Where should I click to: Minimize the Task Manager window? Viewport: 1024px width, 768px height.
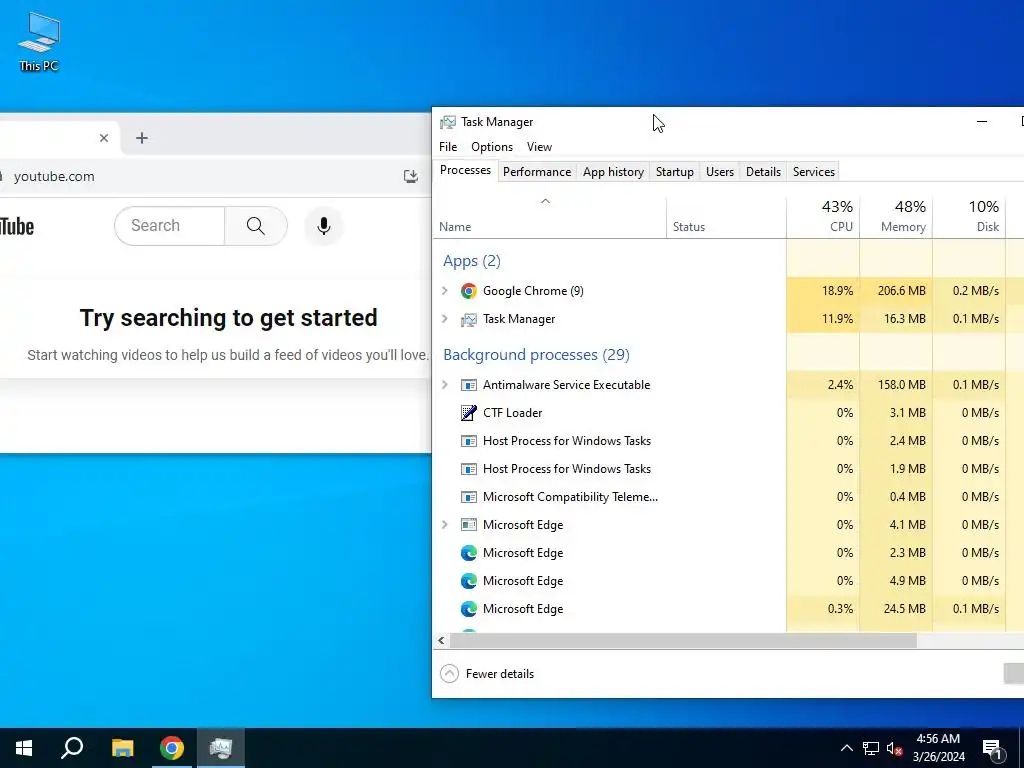[982, 121]
